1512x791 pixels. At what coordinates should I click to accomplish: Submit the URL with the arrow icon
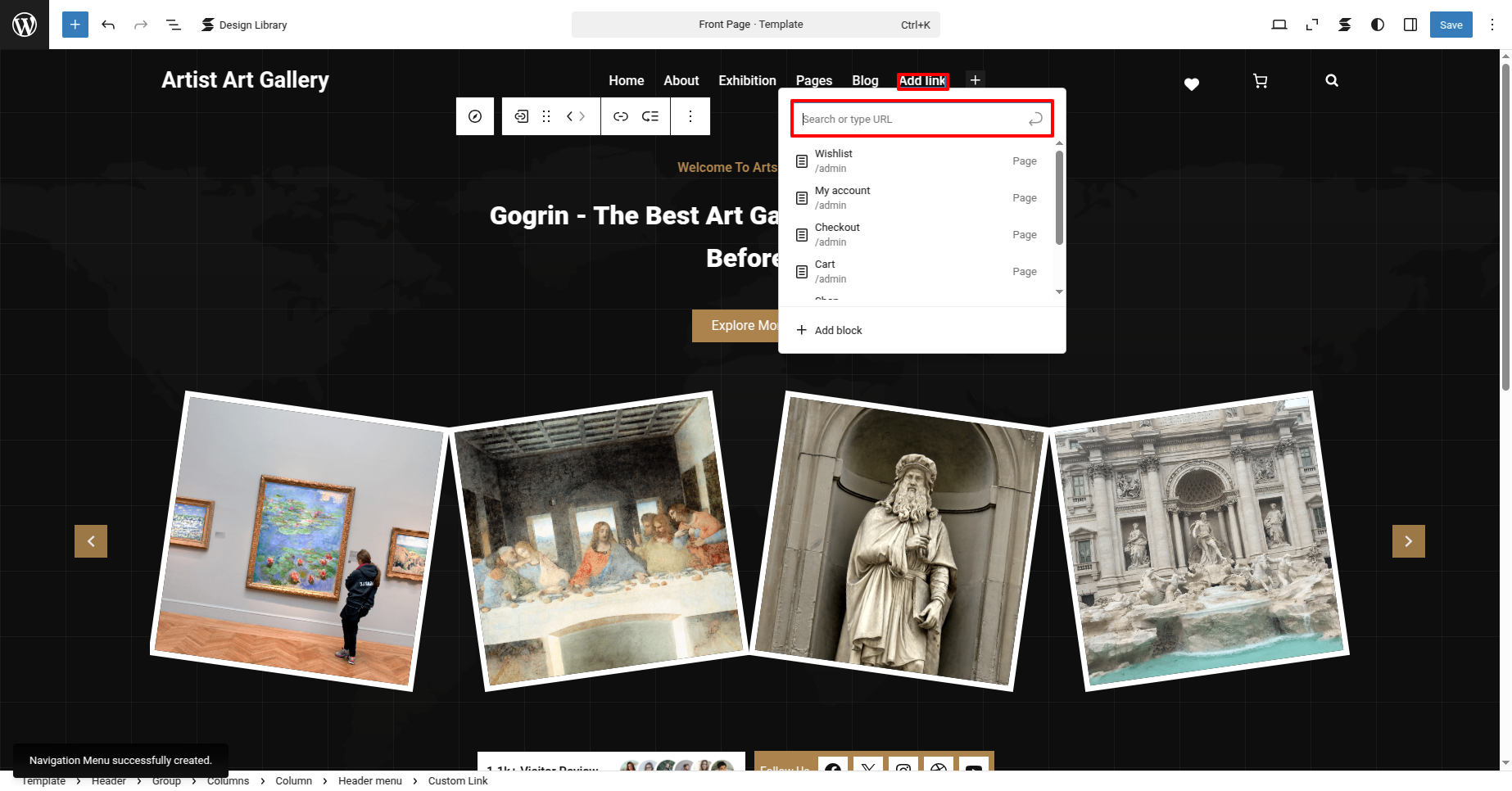click(x=1036, y=119)
